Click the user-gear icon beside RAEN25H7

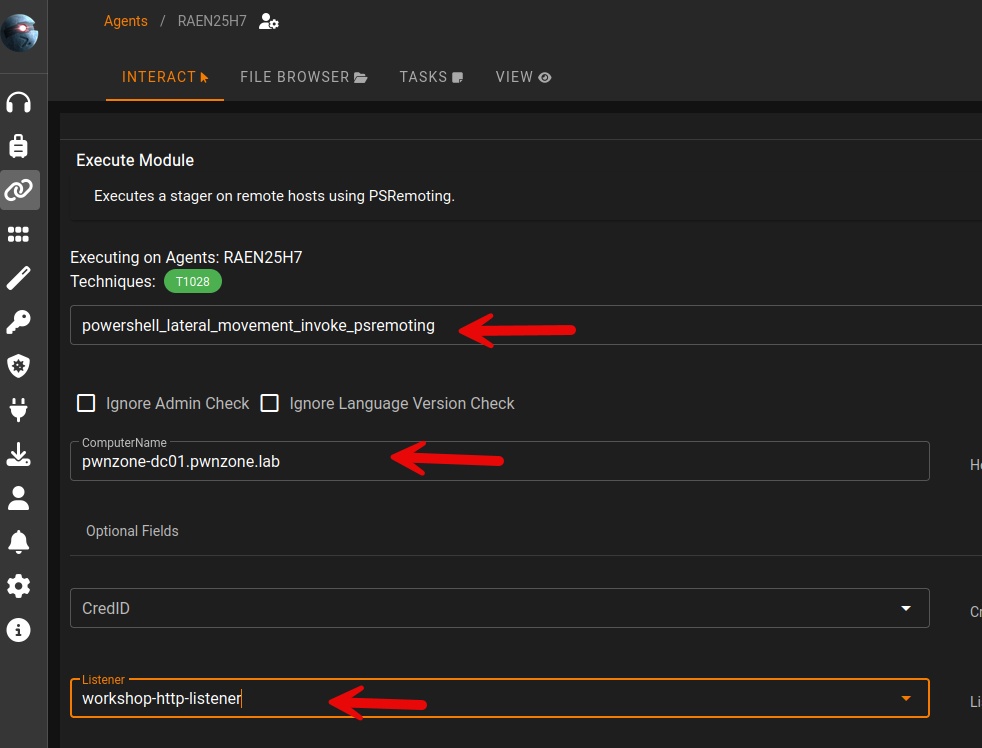click(x=268, y=21)
